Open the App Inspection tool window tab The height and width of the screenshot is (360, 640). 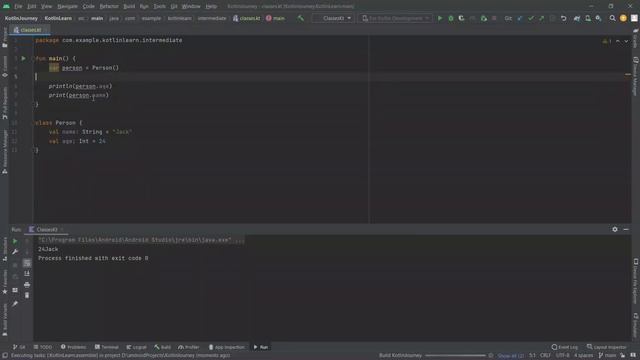coord(227,347)
